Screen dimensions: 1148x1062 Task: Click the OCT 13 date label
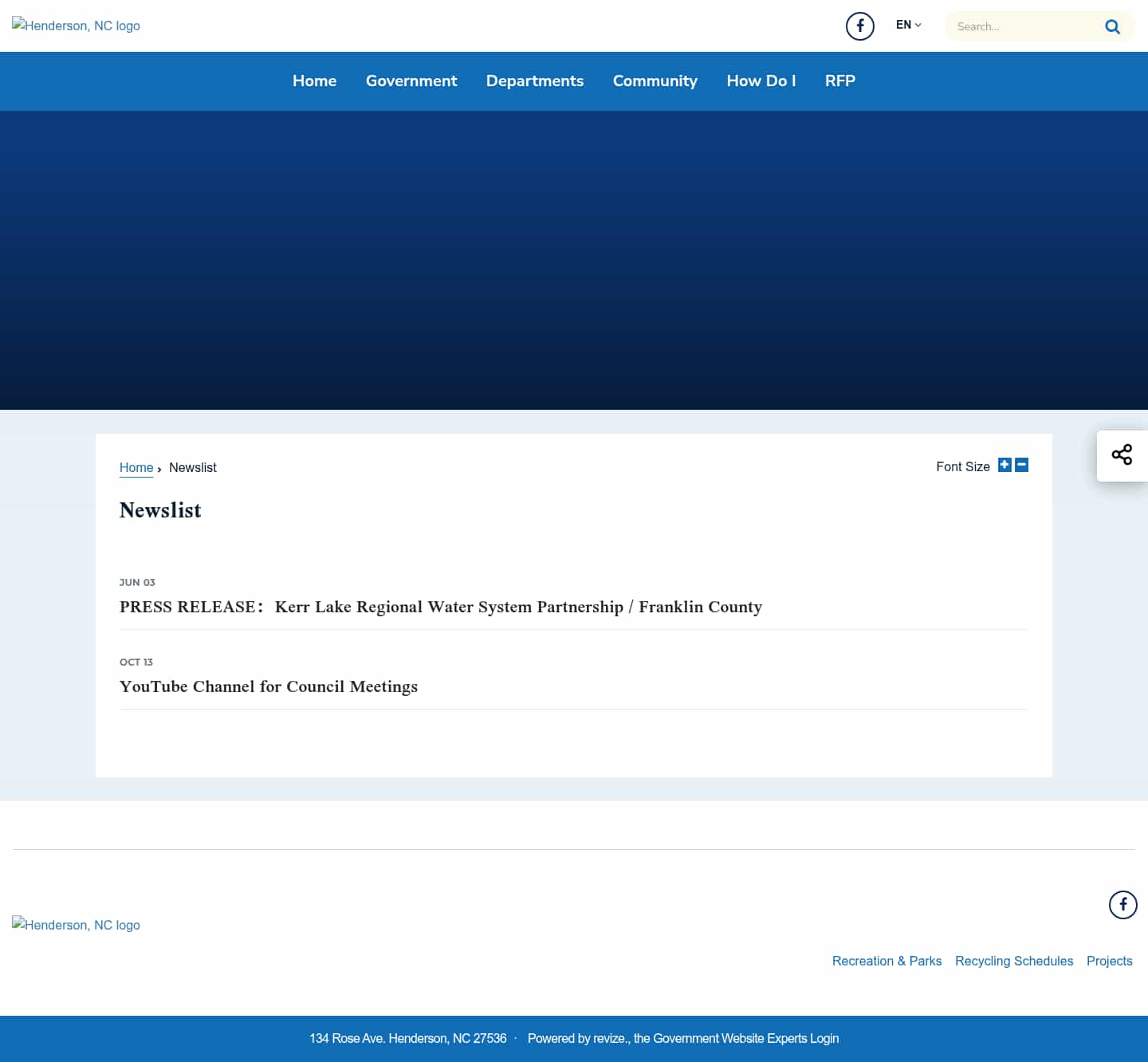(x=136, y=662)
